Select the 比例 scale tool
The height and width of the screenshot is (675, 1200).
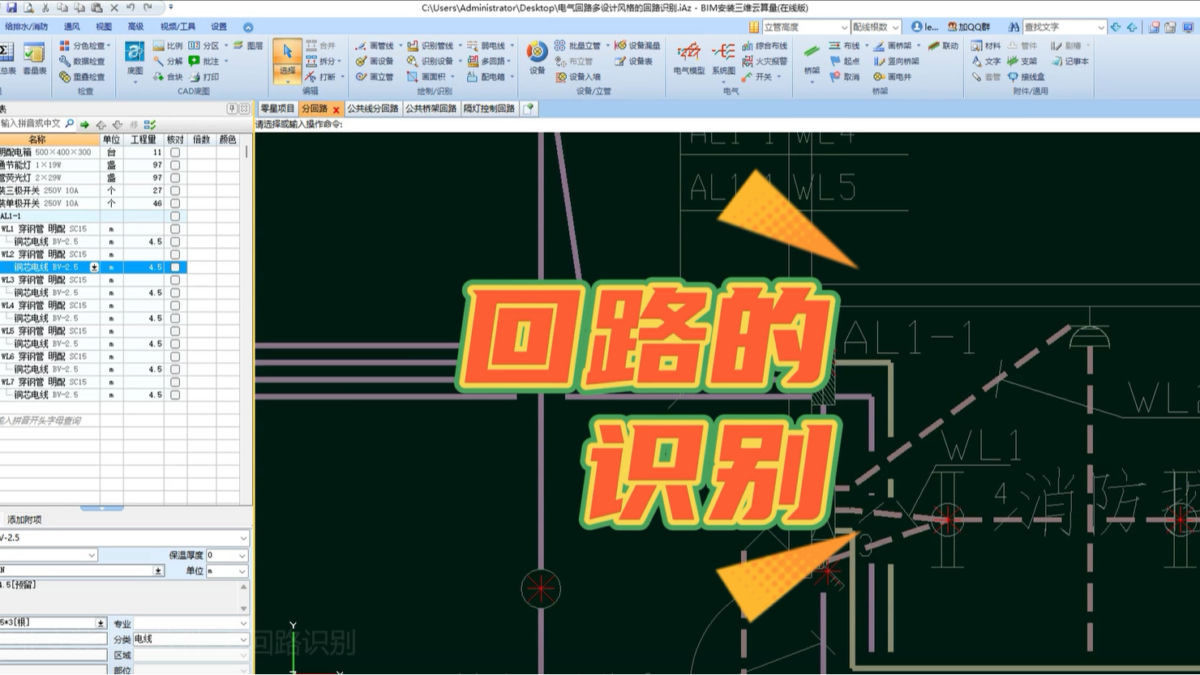[x=168, y=46]
